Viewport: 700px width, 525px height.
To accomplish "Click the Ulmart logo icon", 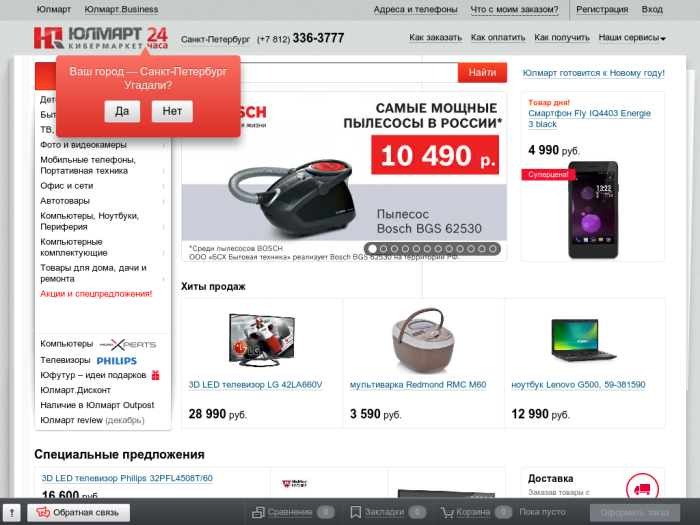I will pos(48,38).
